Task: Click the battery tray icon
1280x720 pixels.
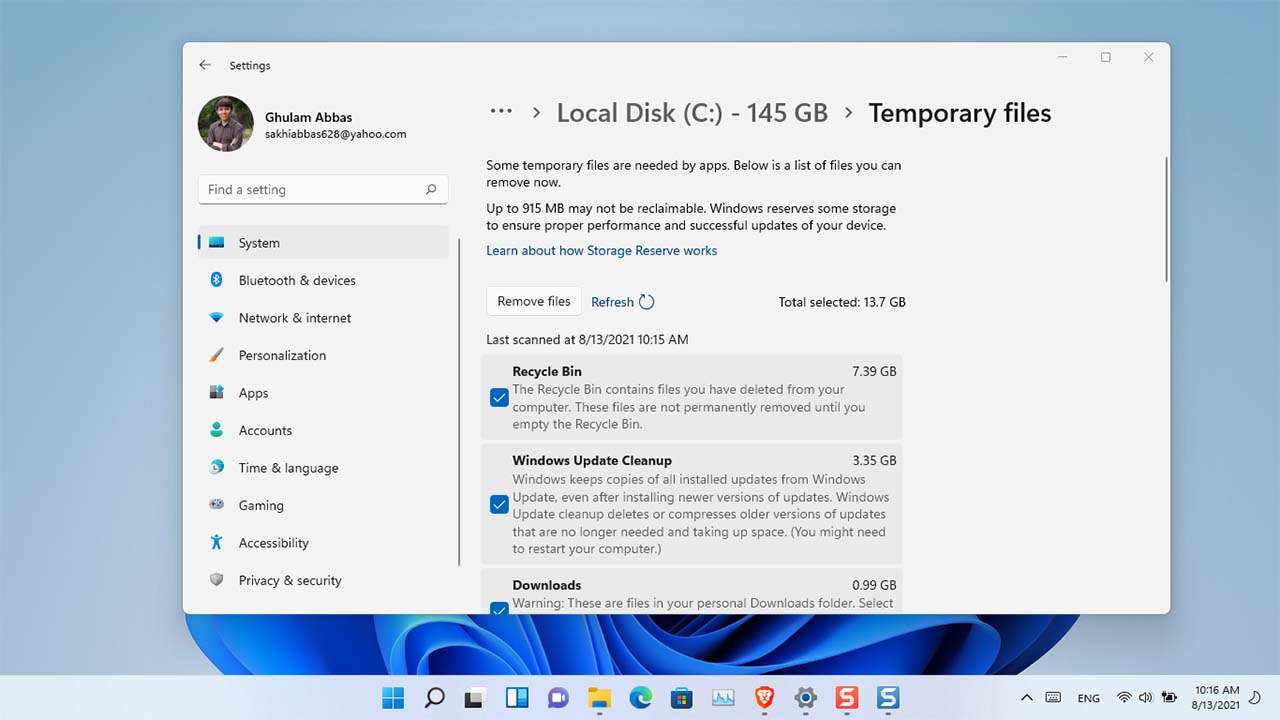Action: 1168,698
